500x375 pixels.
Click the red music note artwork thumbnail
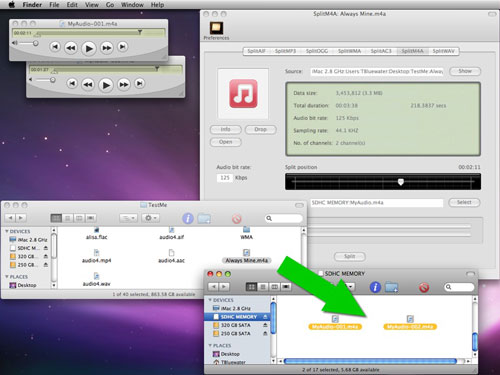coord(243,94)
